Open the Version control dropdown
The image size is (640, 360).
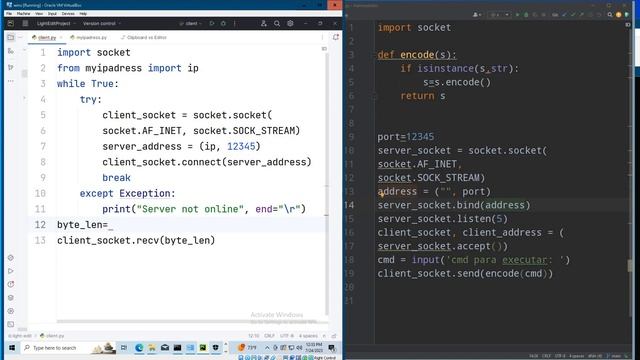(x=102, y=24)
